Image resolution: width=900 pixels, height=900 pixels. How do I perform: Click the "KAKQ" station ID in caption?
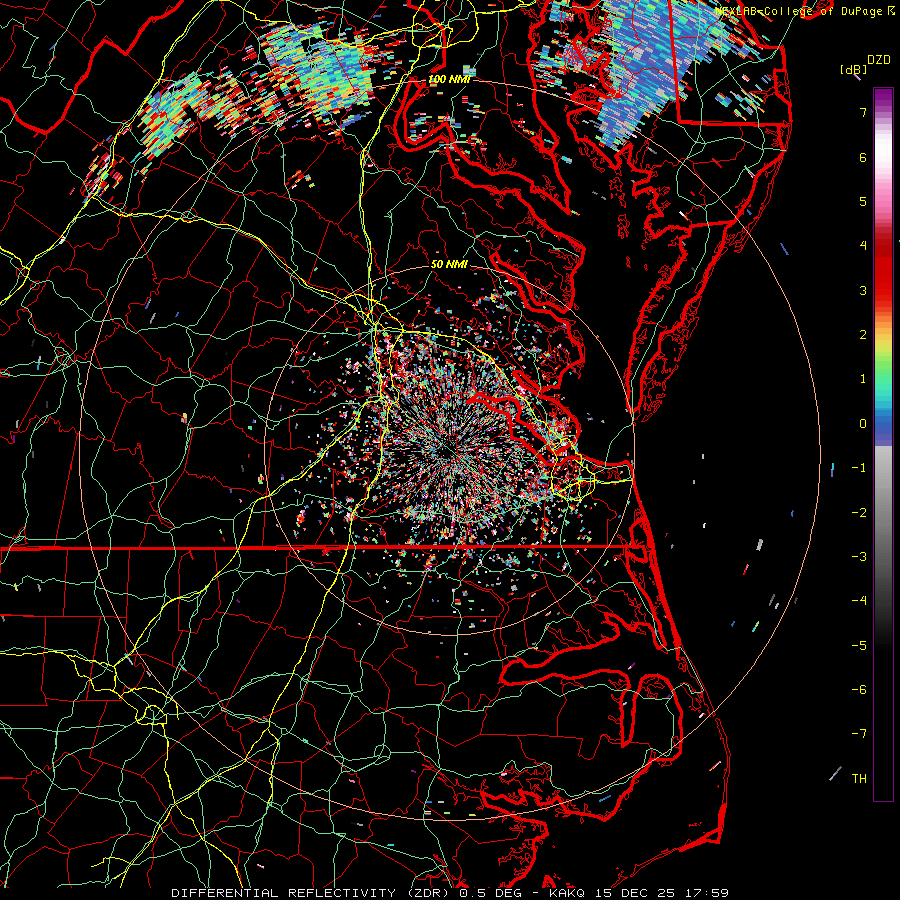[x=568, y=893]
